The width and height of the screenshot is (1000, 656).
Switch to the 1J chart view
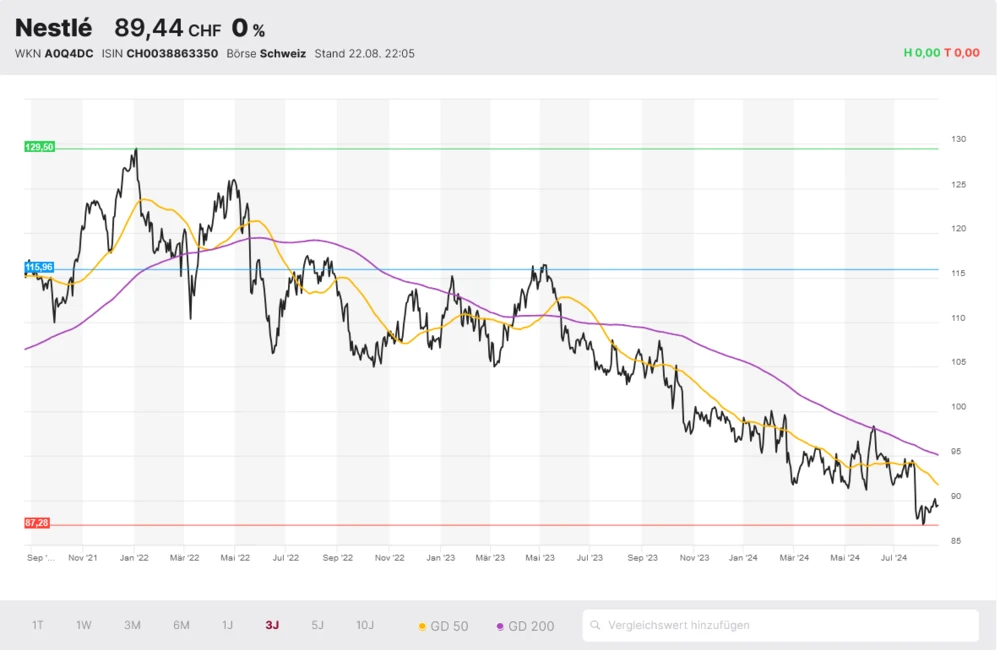pos(227,625)
